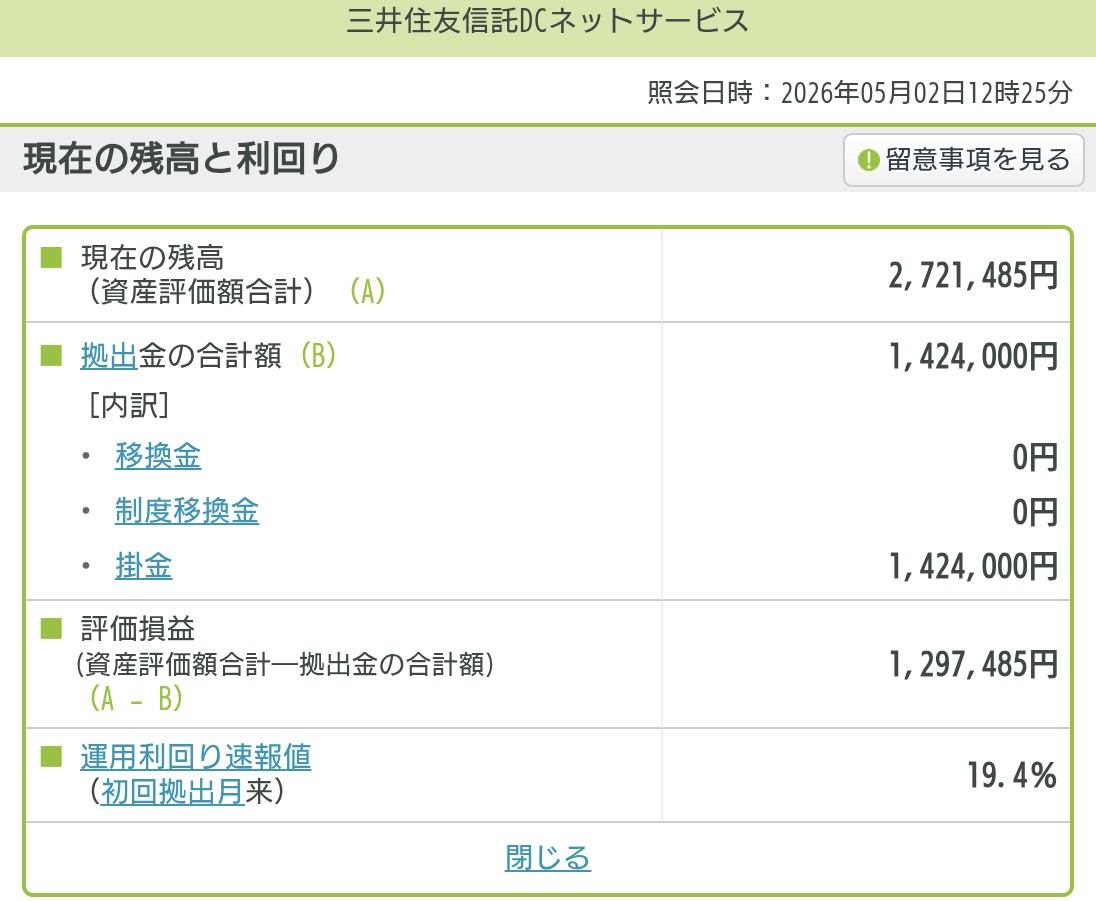Click the 現在の残高と利回り heading
The width and height of the screenshot is (1096, 901).
coord(182,158)
